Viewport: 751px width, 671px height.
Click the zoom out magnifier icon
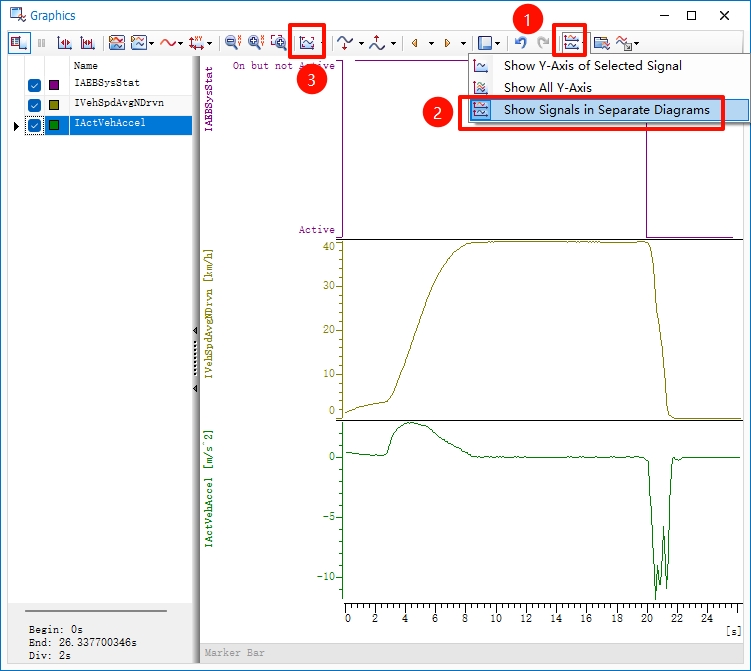[x=233, y=43]
